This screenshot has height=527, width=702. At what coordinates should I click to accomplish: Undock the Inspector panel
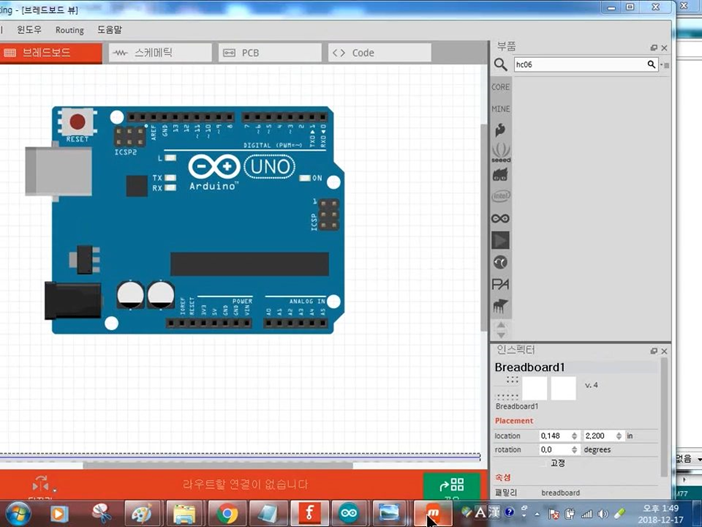[x=654, y=351]
